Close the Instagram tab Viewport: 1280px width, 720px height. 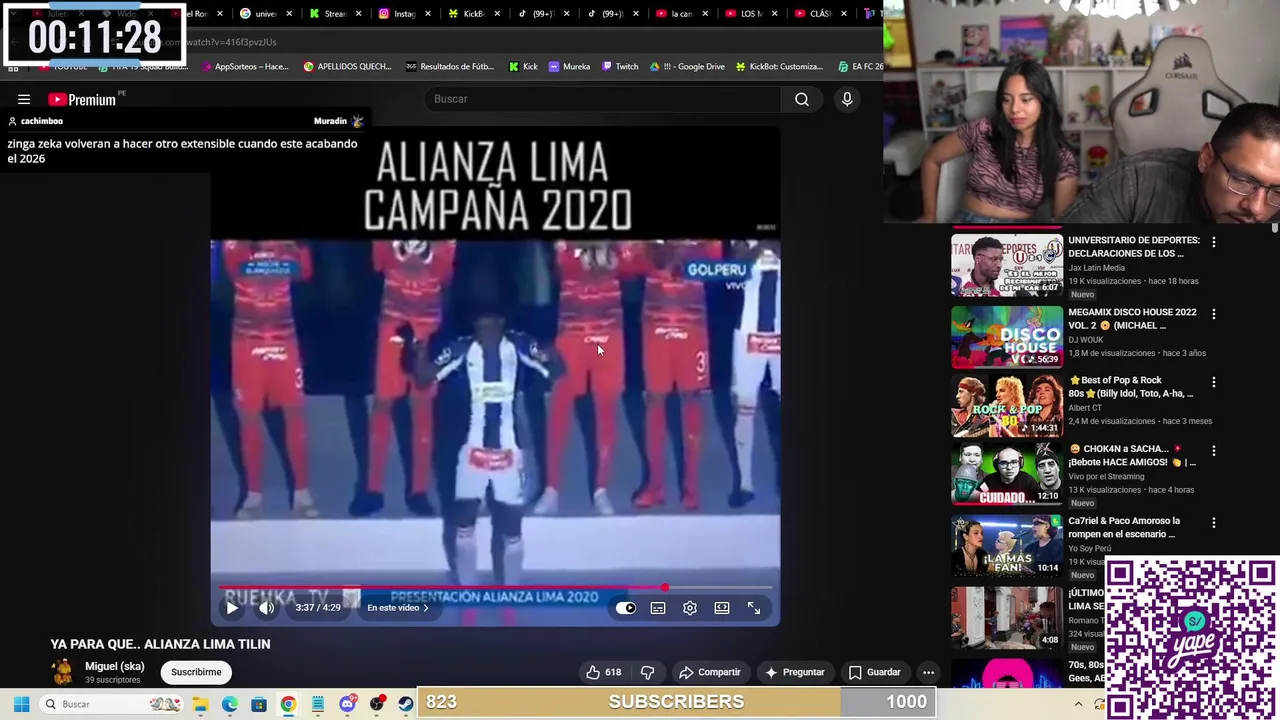click(x=428, y=14)
